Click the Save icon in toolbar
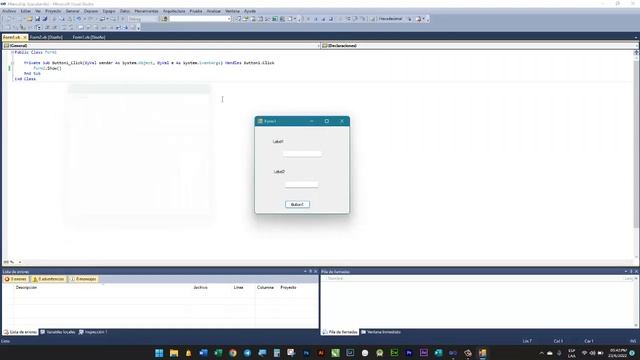640x360 pixels. click(37, 19)
